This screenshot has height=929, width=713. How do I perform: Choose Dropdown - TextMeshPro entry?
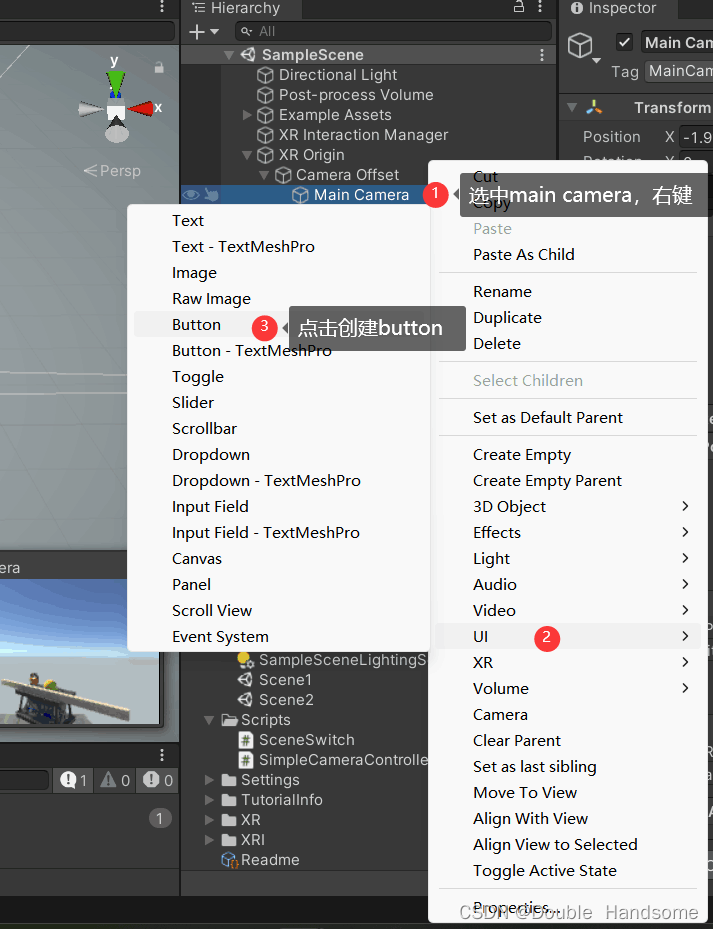point(266,481)
